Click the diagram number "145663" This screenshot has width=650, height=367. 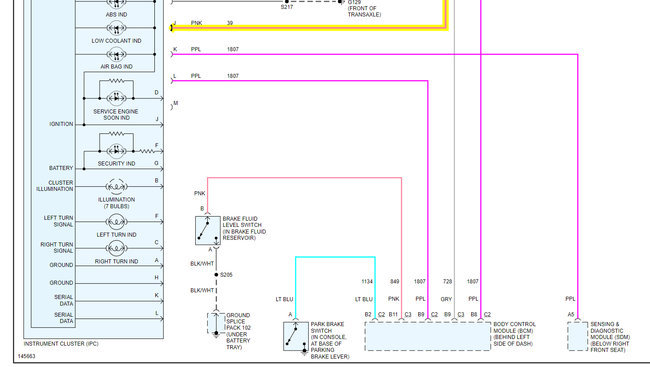point(27,356)
